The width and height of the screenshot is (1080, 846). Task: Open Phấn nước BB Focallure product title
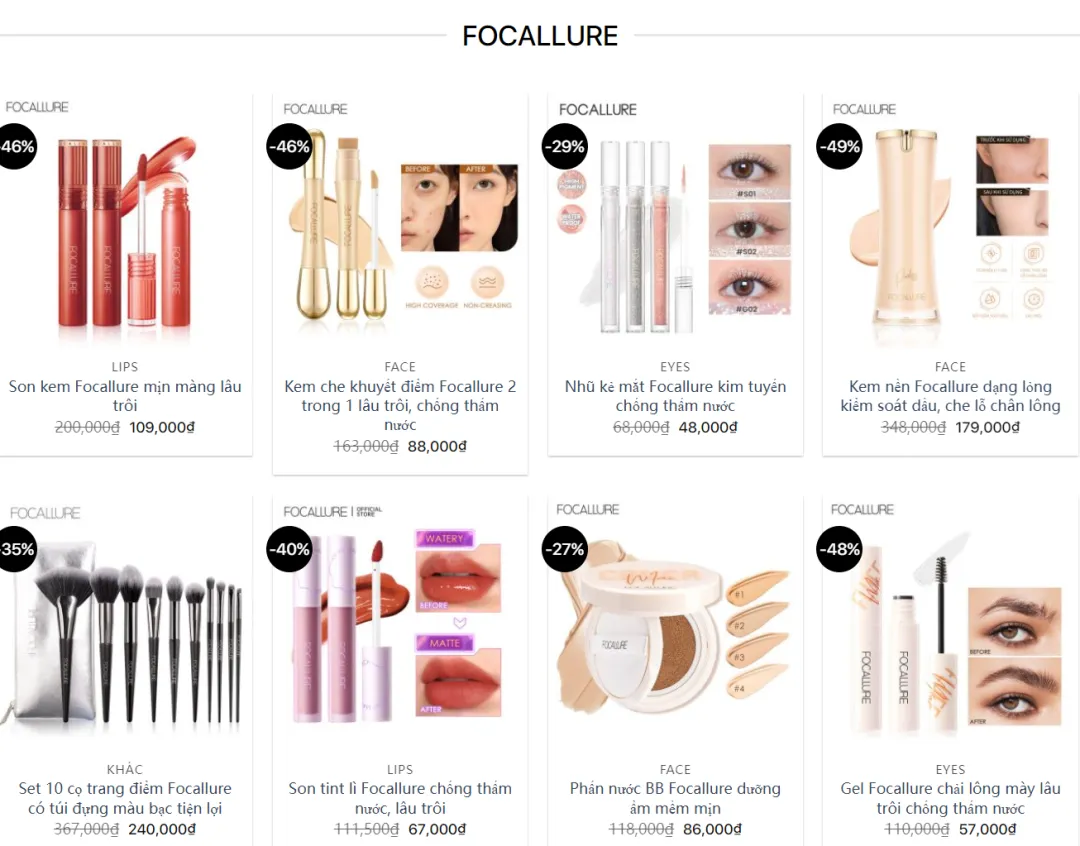coord(675,798)
